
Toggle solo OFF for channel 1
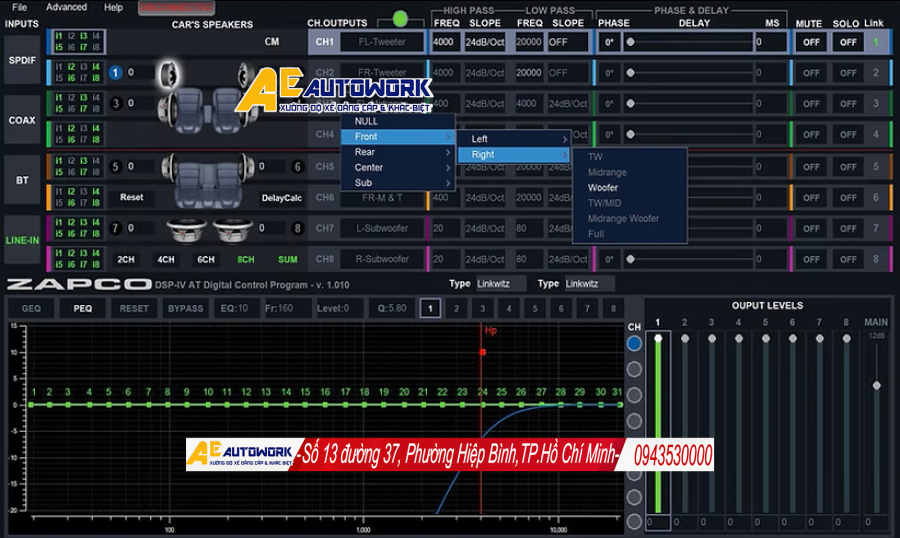(848, 42)
